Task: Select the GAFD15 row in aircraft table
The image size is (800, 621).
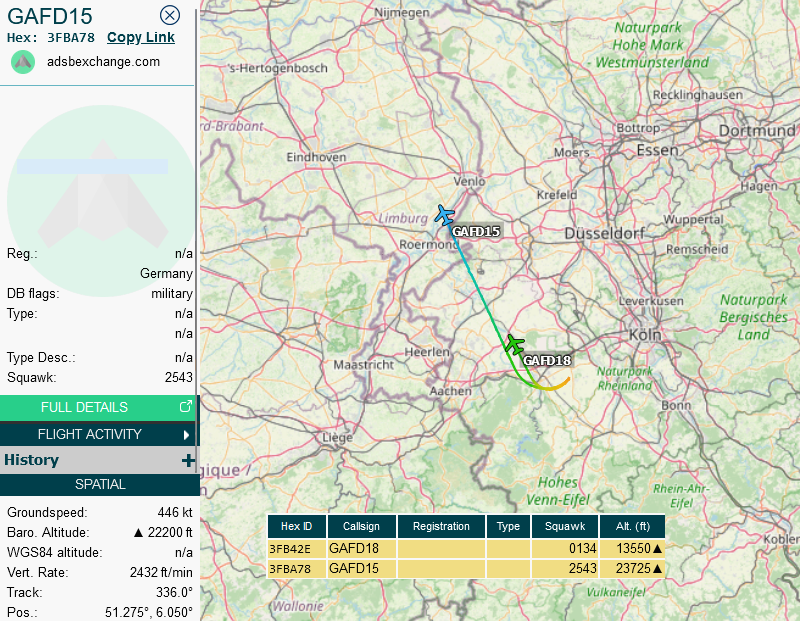Action: [x=466, y=568]
